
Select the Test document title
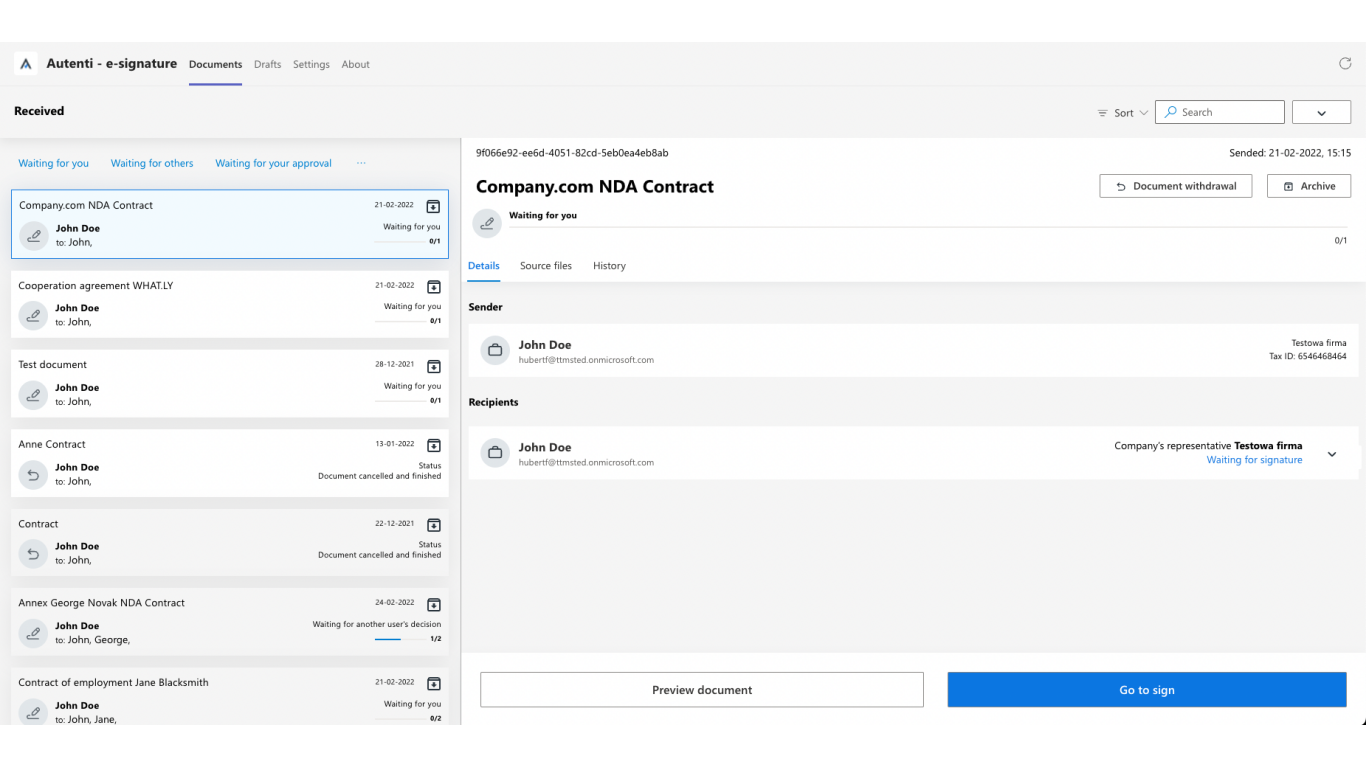point(53,365)
